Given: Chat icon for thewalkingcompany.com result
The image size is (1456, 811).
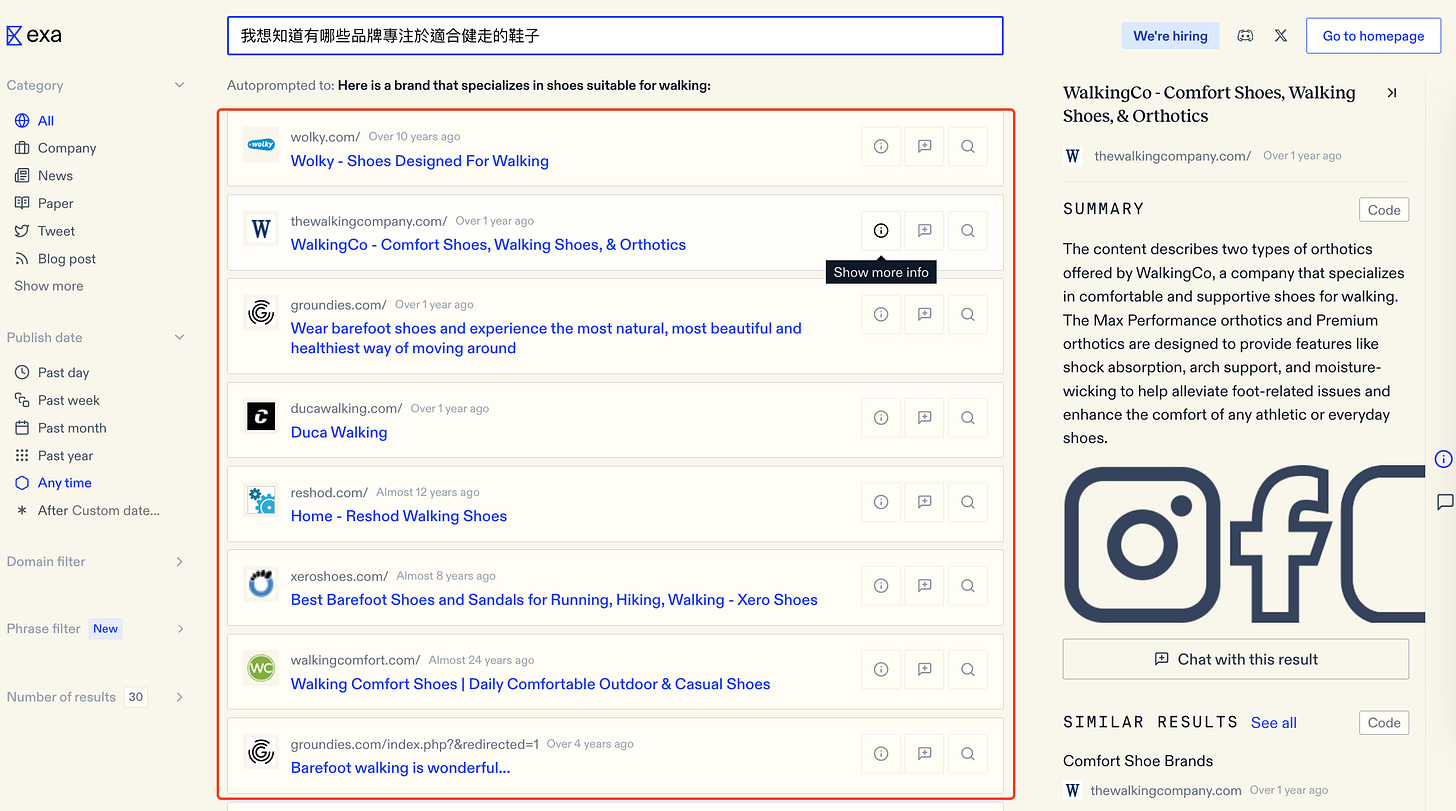Looking at the screenshot, I should tap(924, 230).
